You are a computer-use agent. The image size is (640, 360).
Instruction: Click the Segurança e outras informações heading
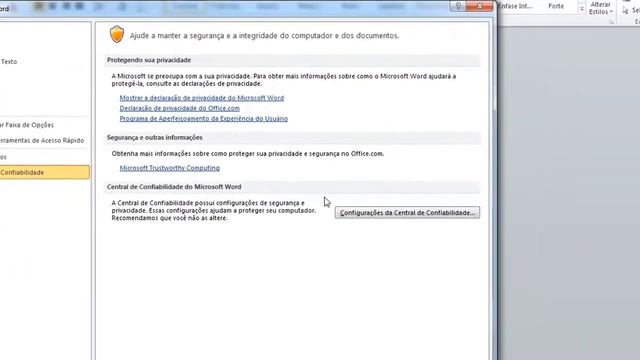pyautogui.click(x=155, y=138)
